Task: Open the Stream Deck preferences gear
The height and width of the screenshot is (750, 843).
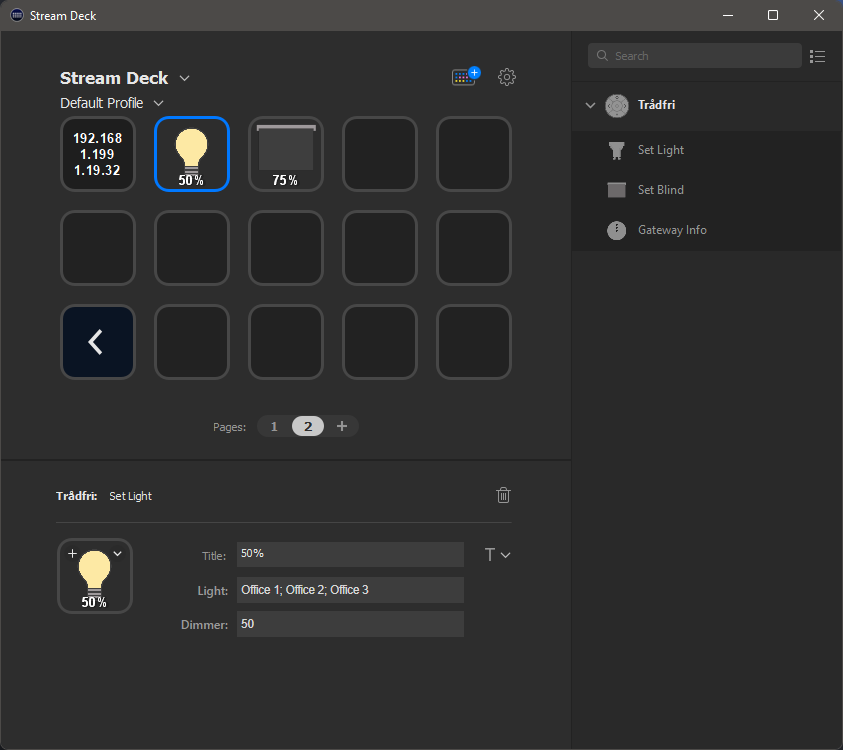Action: [506, 77]
